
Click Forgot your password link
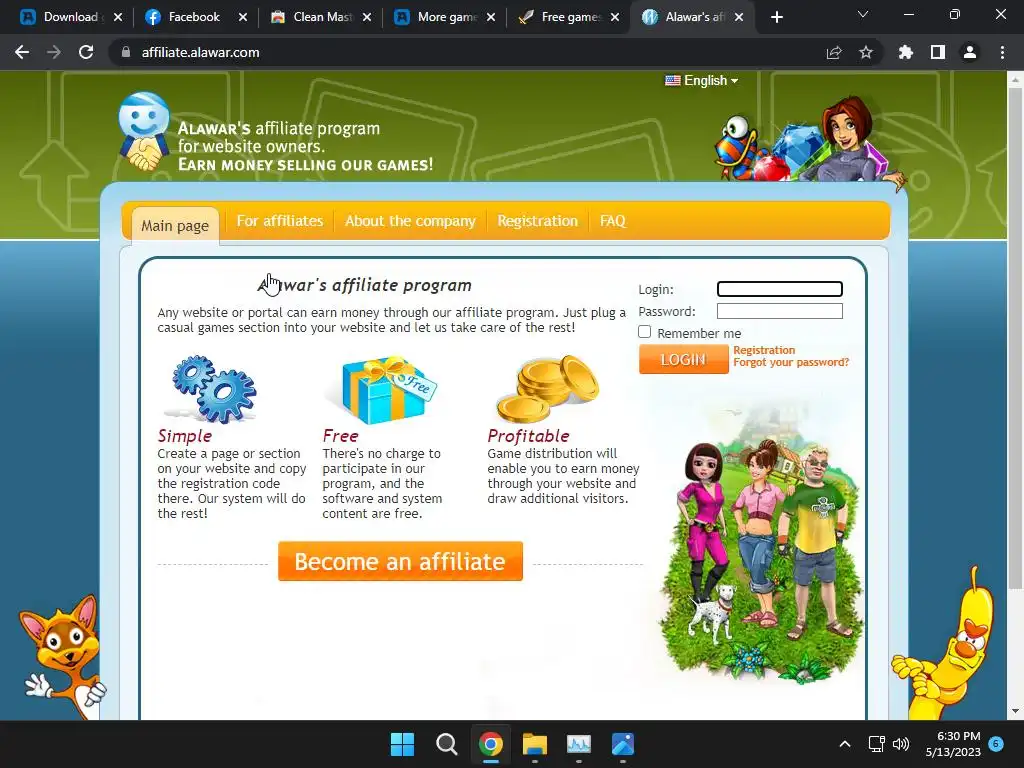(x=791, y=362)
